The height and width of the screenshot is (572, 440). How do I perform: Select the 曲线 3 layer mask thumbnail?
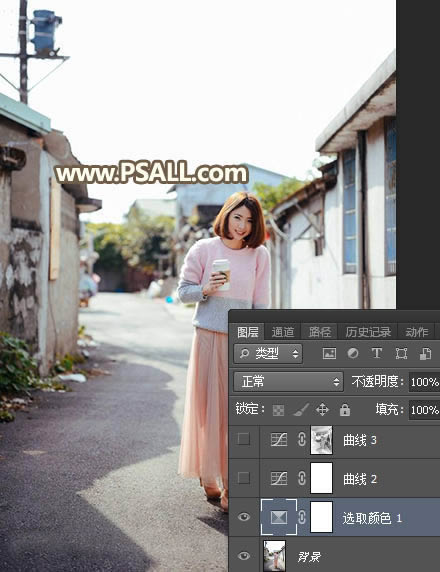pos(321,440)
